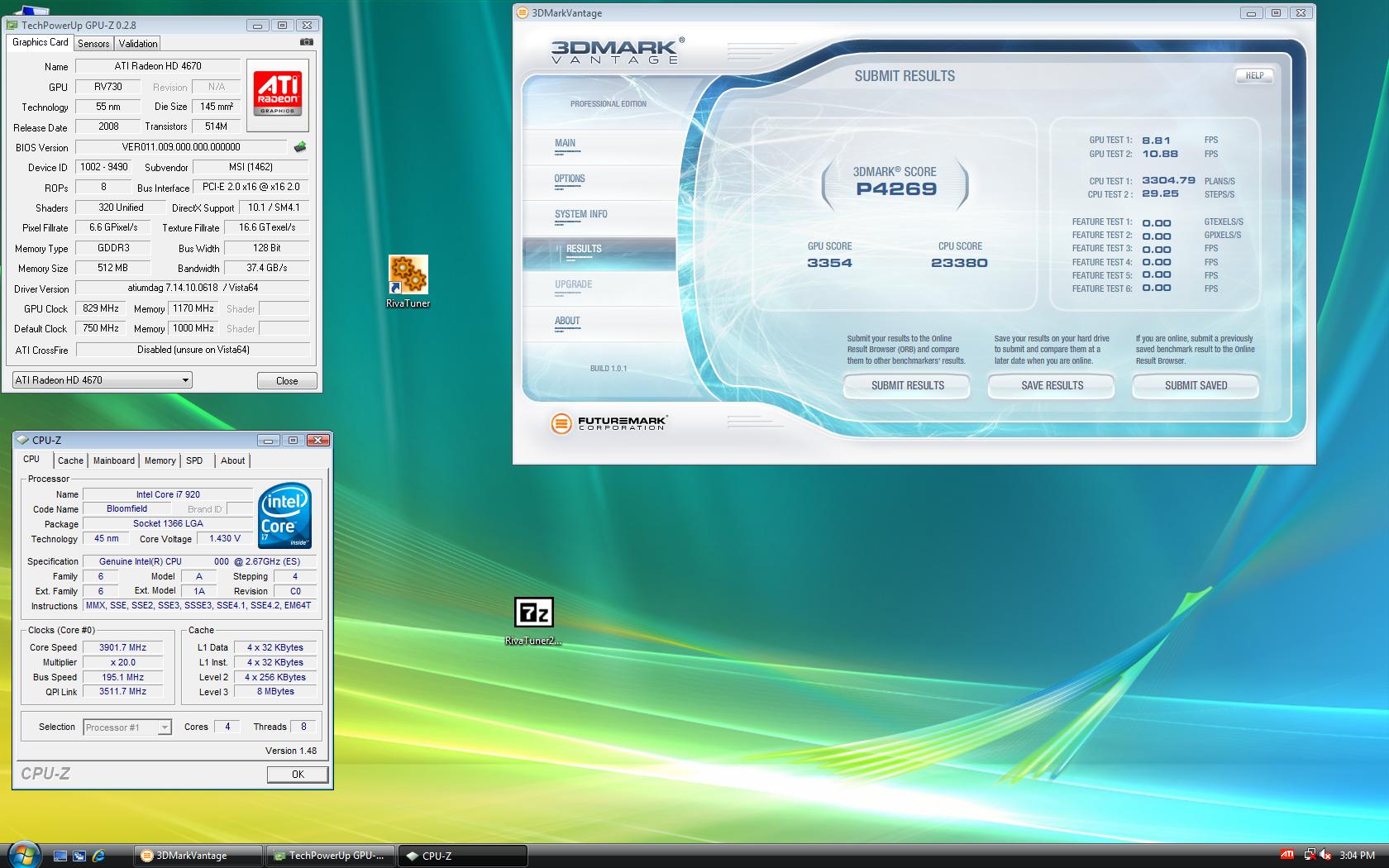Switch to the Validation tab in GPU-Z
Screen dimensions: 1389x868
pyautogui.click(x=138, y=44)
